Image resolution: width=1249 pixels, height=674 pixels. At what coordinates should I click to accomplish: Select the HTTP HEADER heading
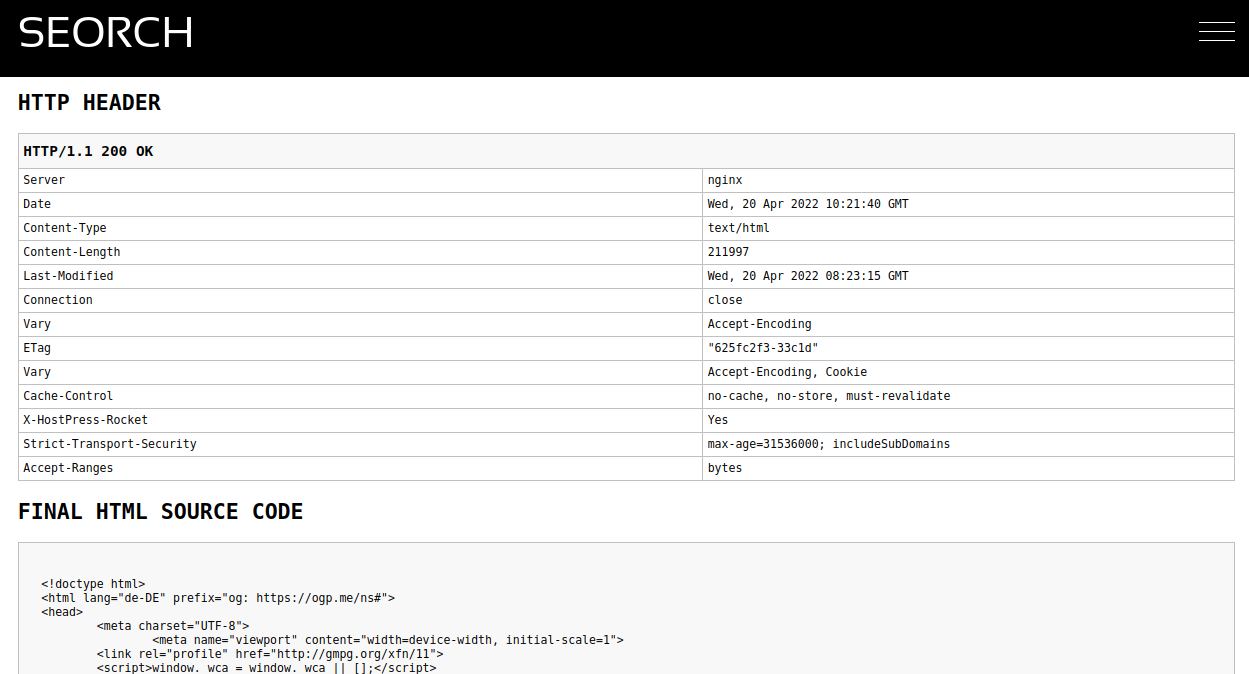(x=89, y=103)
